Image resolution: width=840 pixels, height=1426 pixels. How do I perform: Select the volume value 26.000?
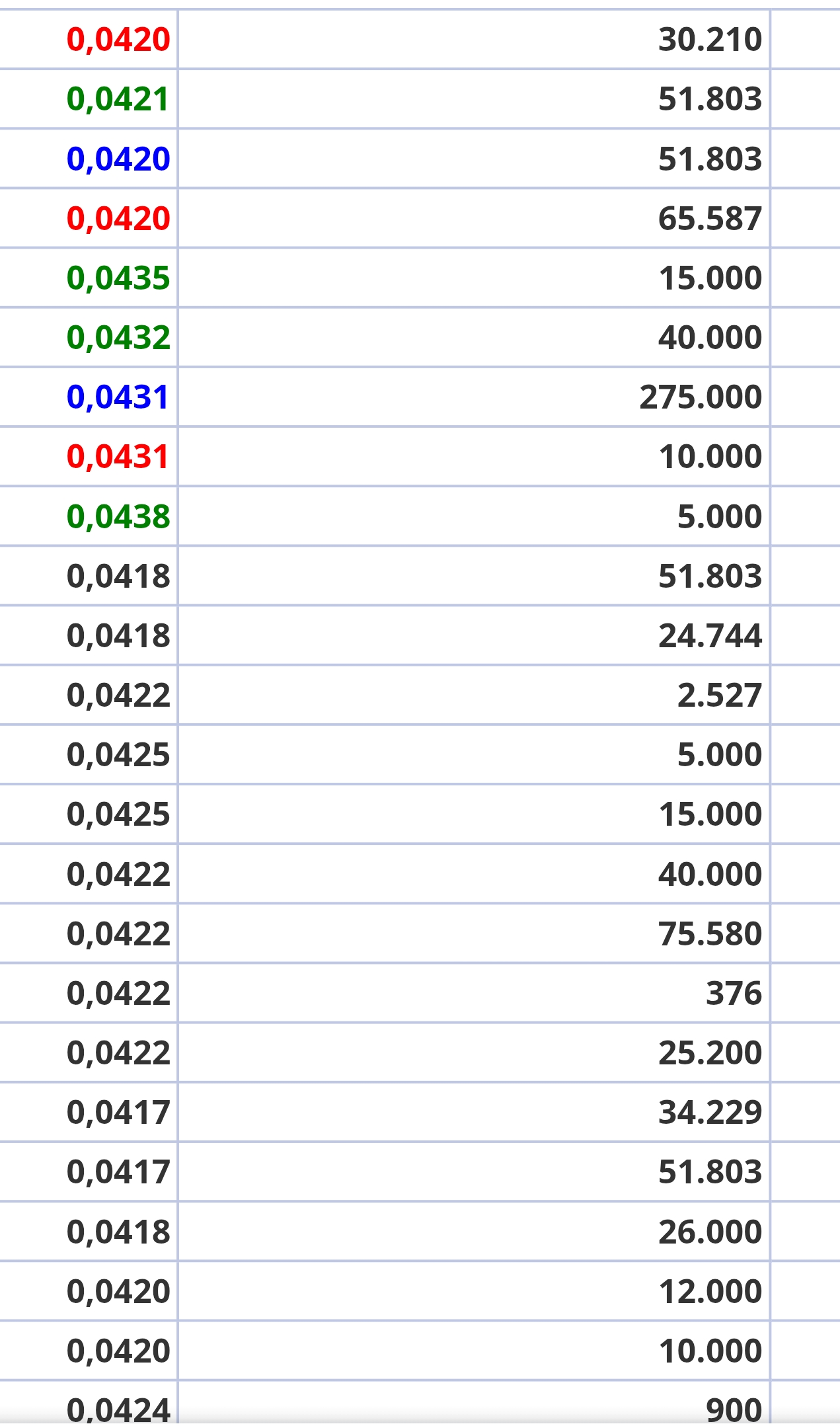pyautogui.click(x=710, y=1232)
